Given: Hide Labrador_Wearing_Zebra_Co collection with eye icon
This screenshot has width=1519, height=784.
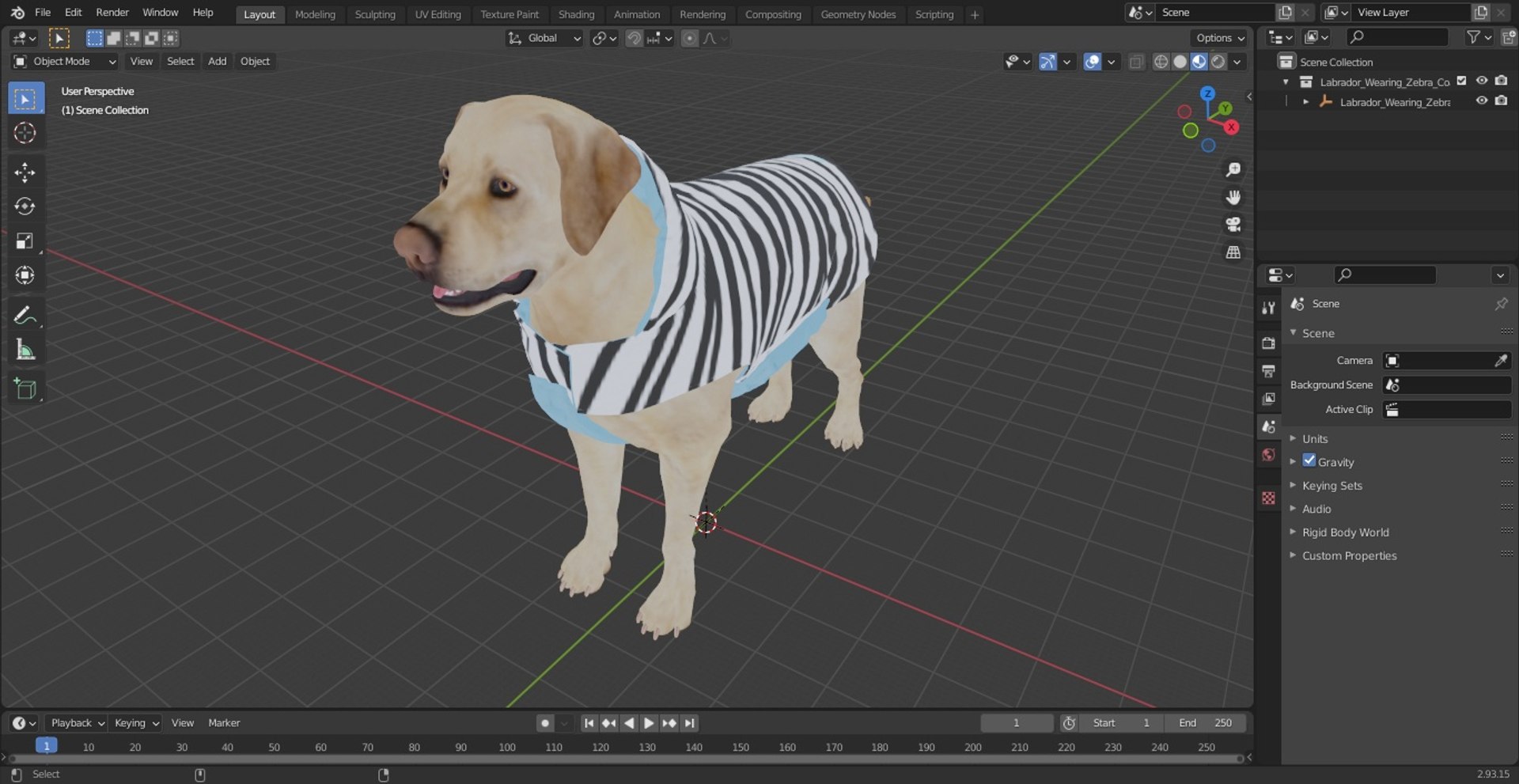Looking at the screenshot, I should [x=1482, y=81].
